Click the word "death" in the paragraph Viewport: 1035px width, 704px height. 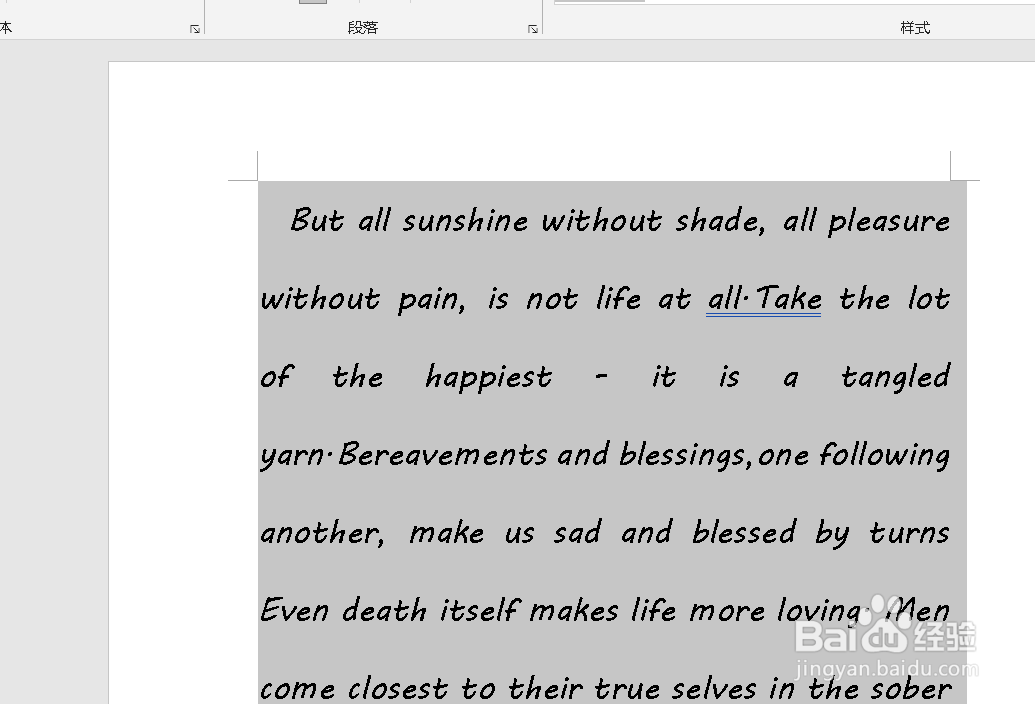click(384, 610)
